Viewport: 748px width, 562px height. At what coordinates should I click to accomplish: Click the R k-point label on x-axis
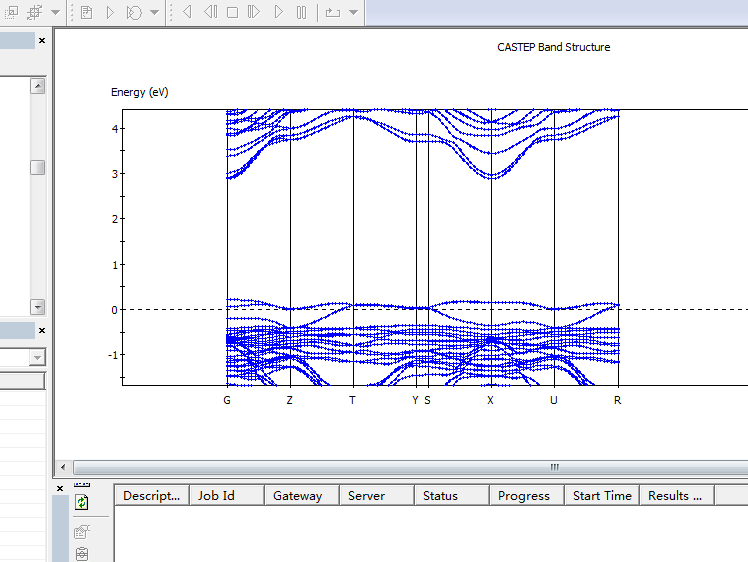point(617,400)
